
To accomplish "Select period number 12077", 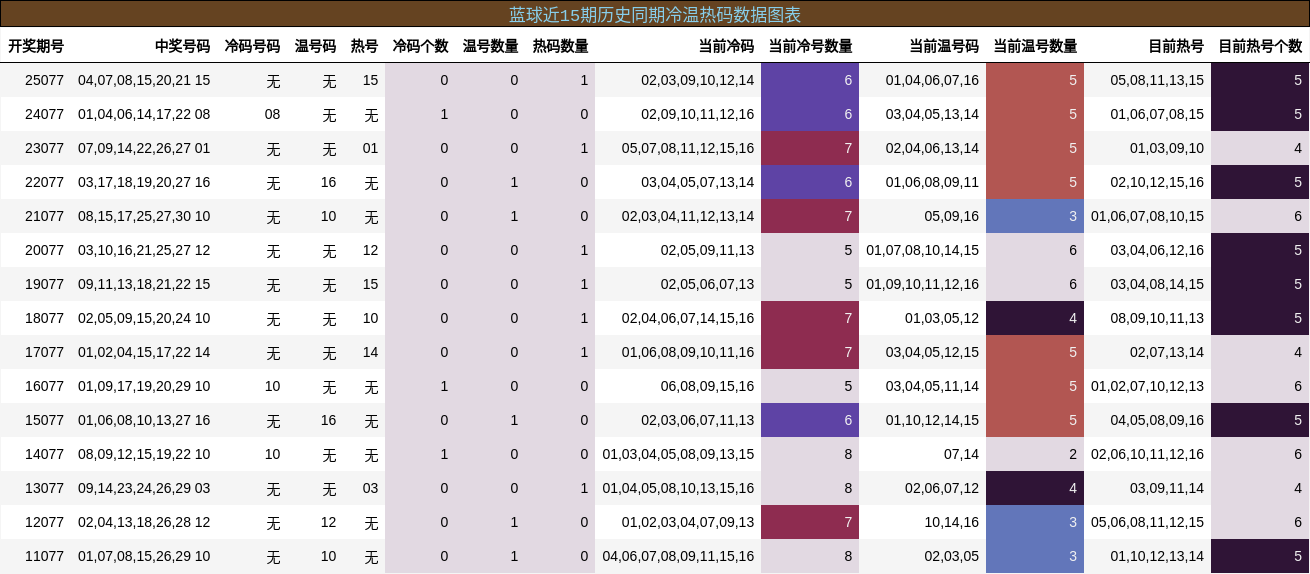I will (44, 522).
